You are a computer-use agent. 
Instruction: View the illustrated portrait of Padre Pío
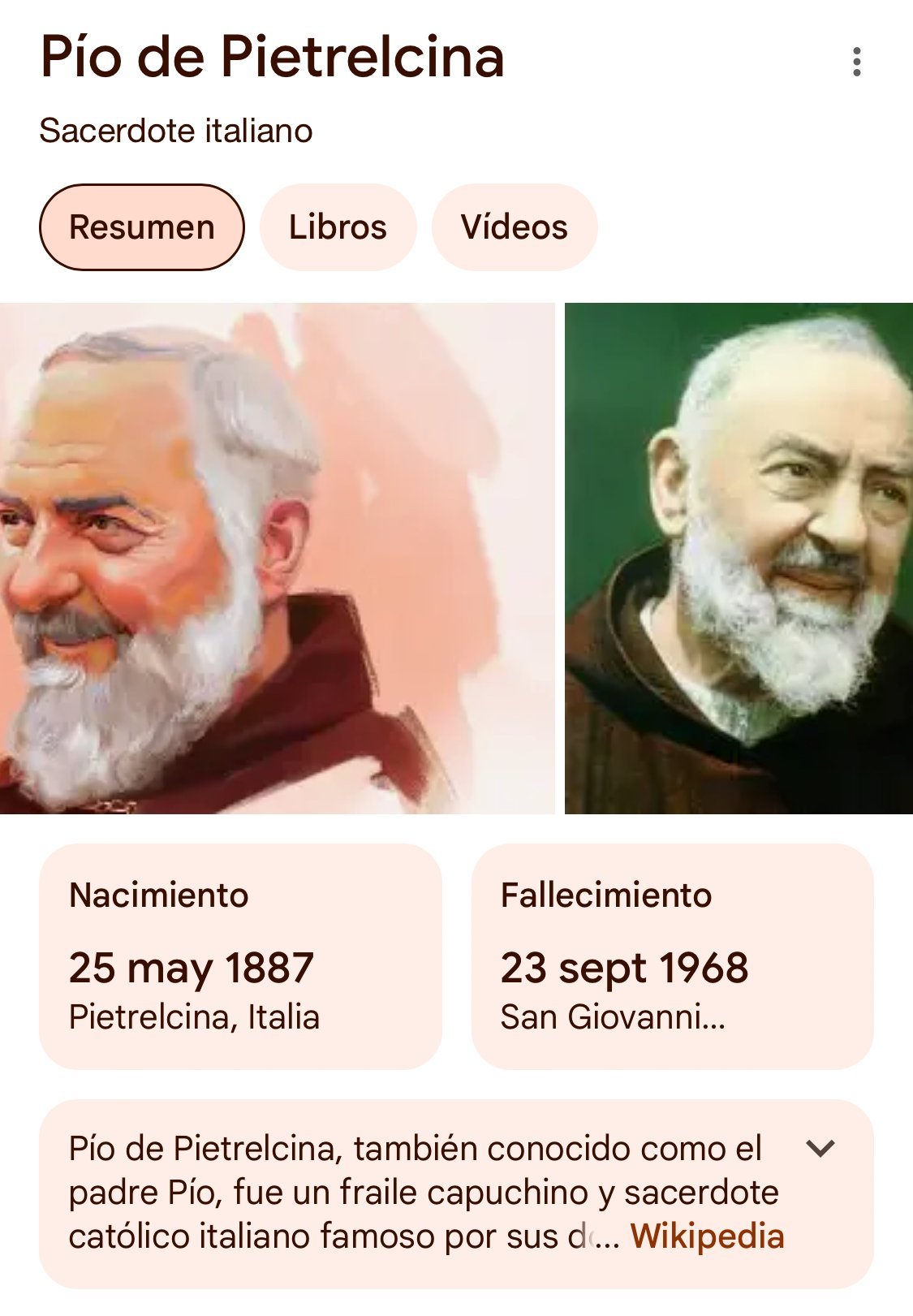click(277, 558)
